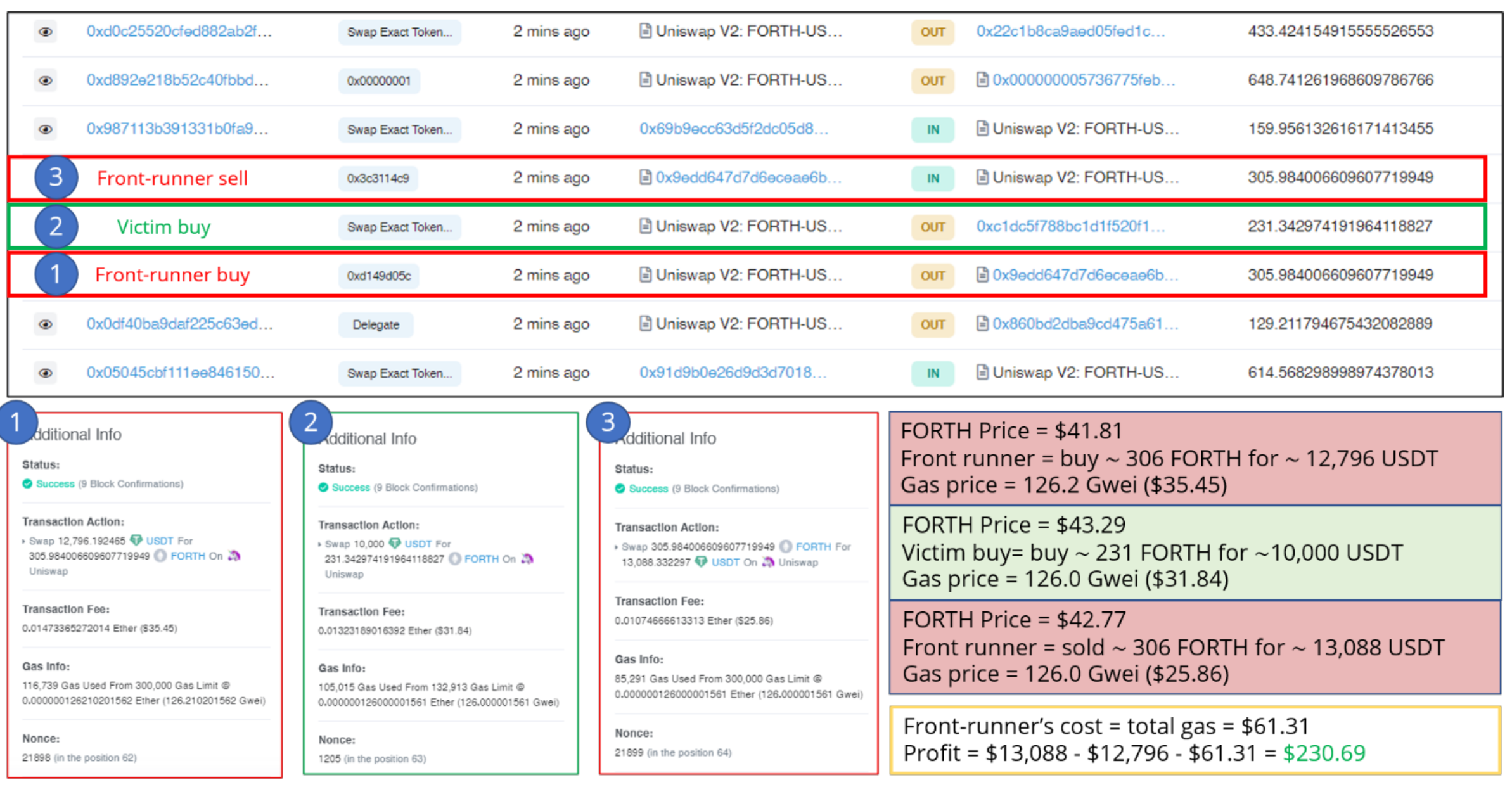Click OUT badge in Victim buy row
This screenshot has height=787, width=1512.
click(x=932, y=227)
